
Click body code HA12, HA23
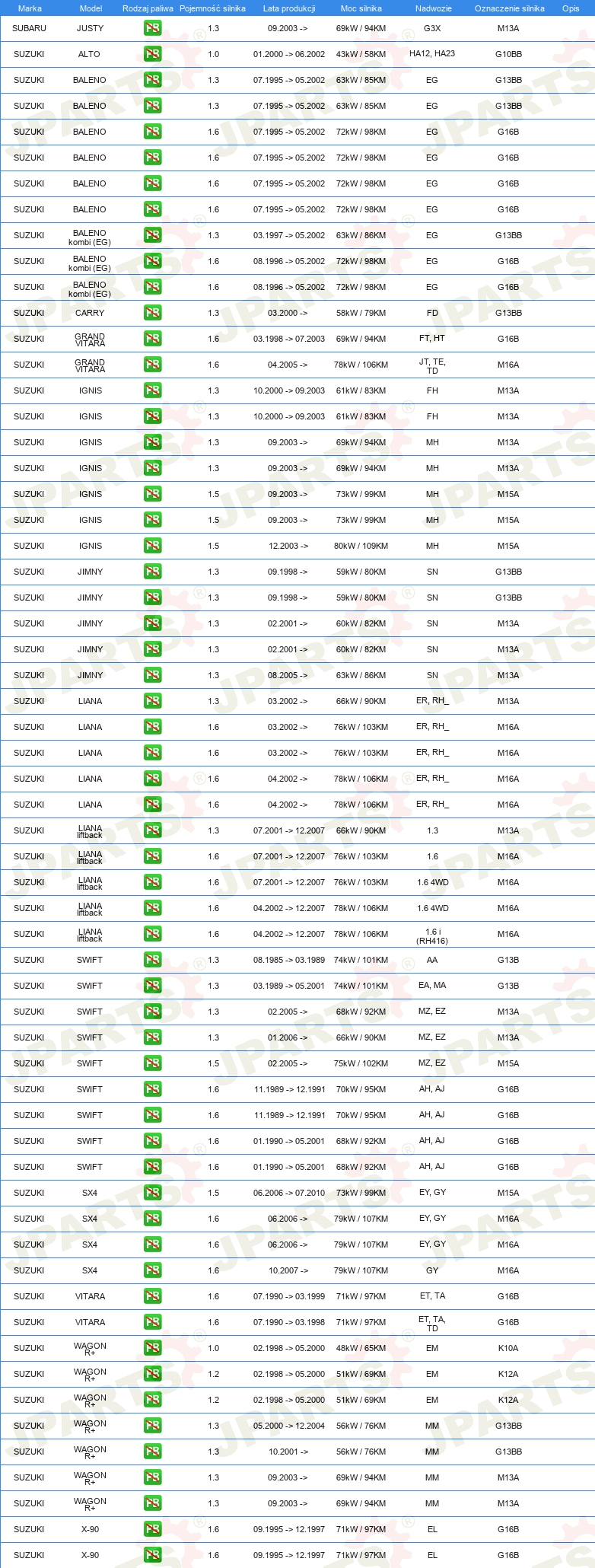tap(432, 54)
